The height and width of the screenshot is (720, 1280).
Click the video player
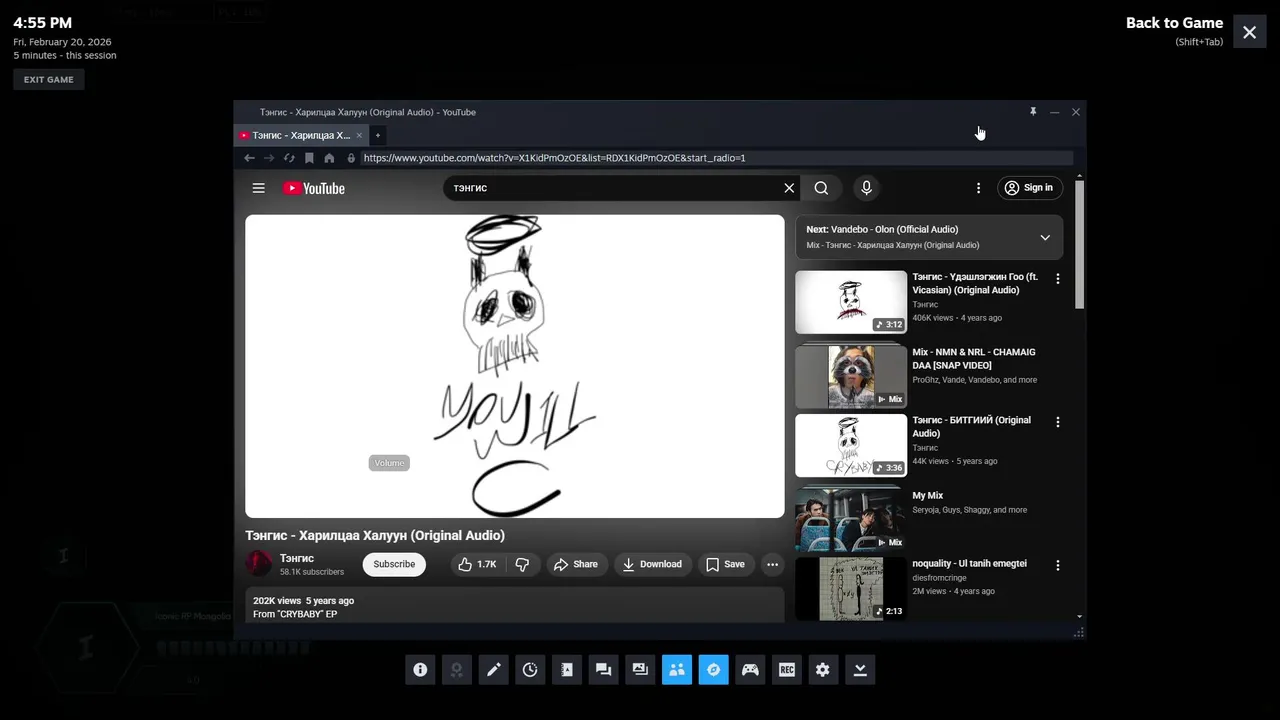pos(515,366)
